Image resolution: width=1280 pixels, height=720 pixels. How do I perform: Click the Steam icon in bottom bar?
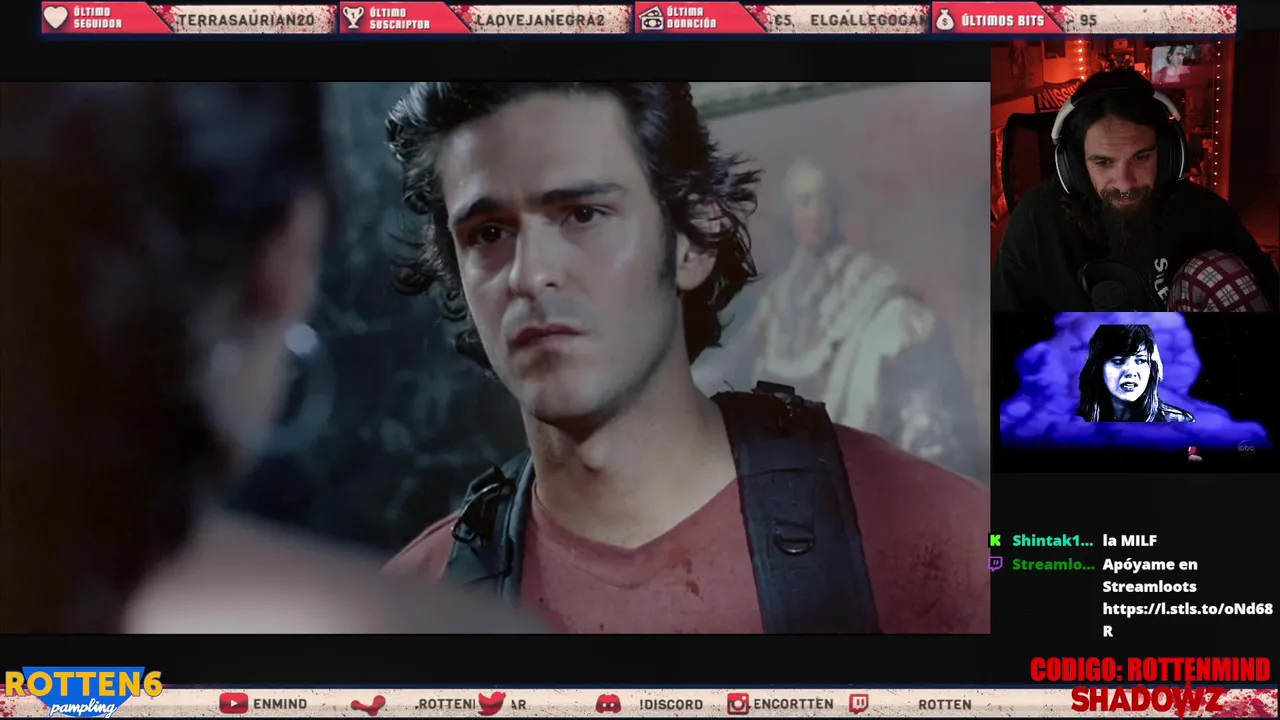pyautogui.click(x=367, y=704)
